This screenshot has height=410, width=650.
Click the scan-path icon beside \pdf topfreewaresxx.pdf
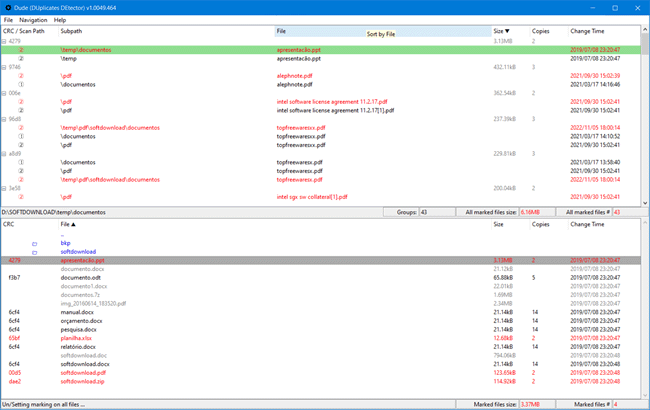(21, 145)
